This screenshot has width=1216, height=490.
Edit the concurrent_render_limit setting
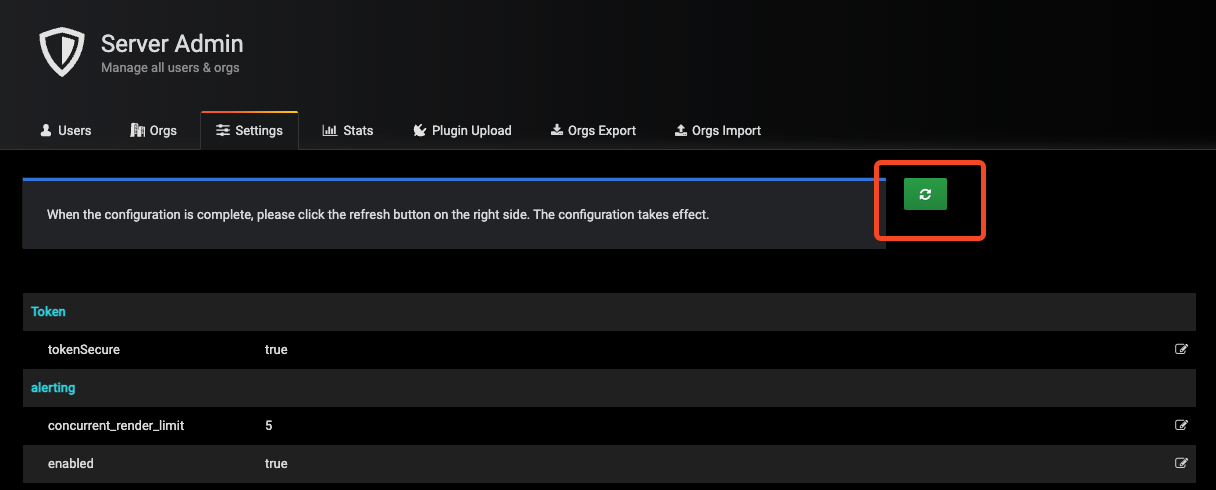[1181, 426]
